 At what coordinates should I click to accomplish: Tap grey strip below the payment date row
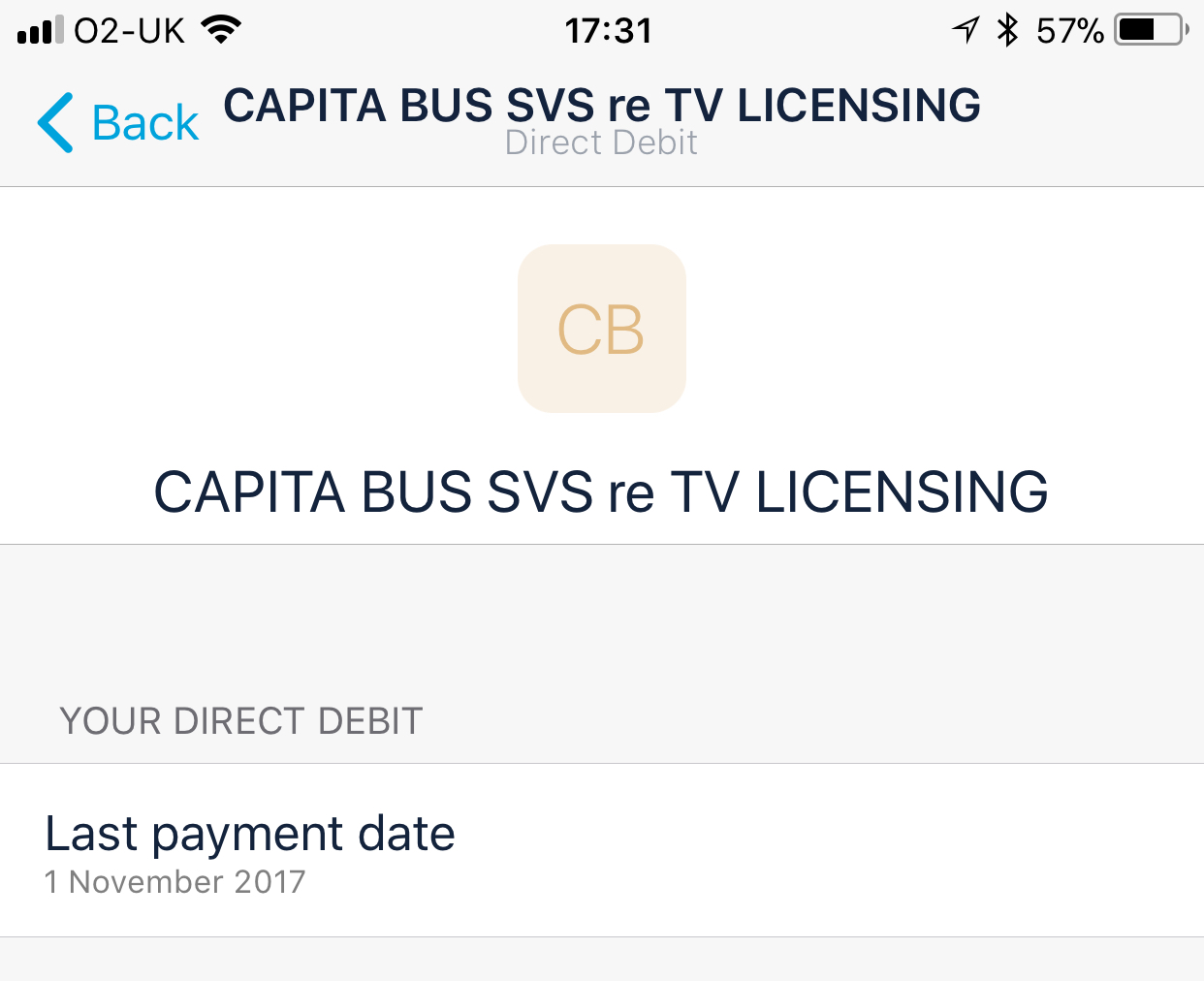click(x=602, y=960)
